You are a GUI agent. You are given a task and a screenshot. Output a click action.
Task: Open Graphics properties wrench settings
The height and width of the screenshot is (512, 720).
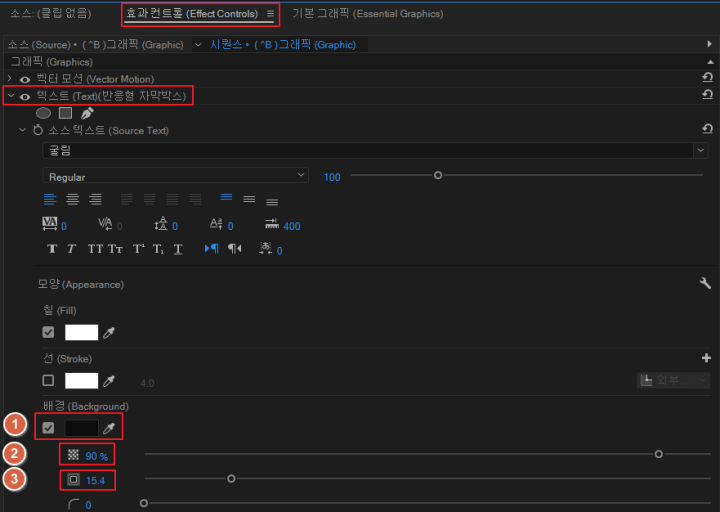pos(705,283)
